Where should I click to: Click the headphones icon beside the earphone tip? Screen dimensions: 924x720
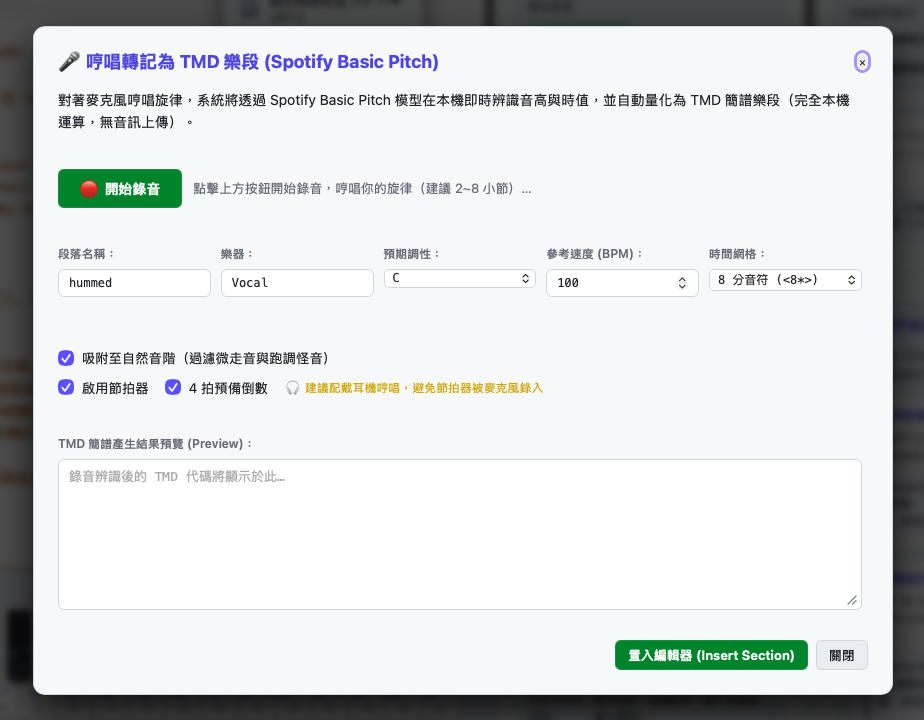[292, 388]
